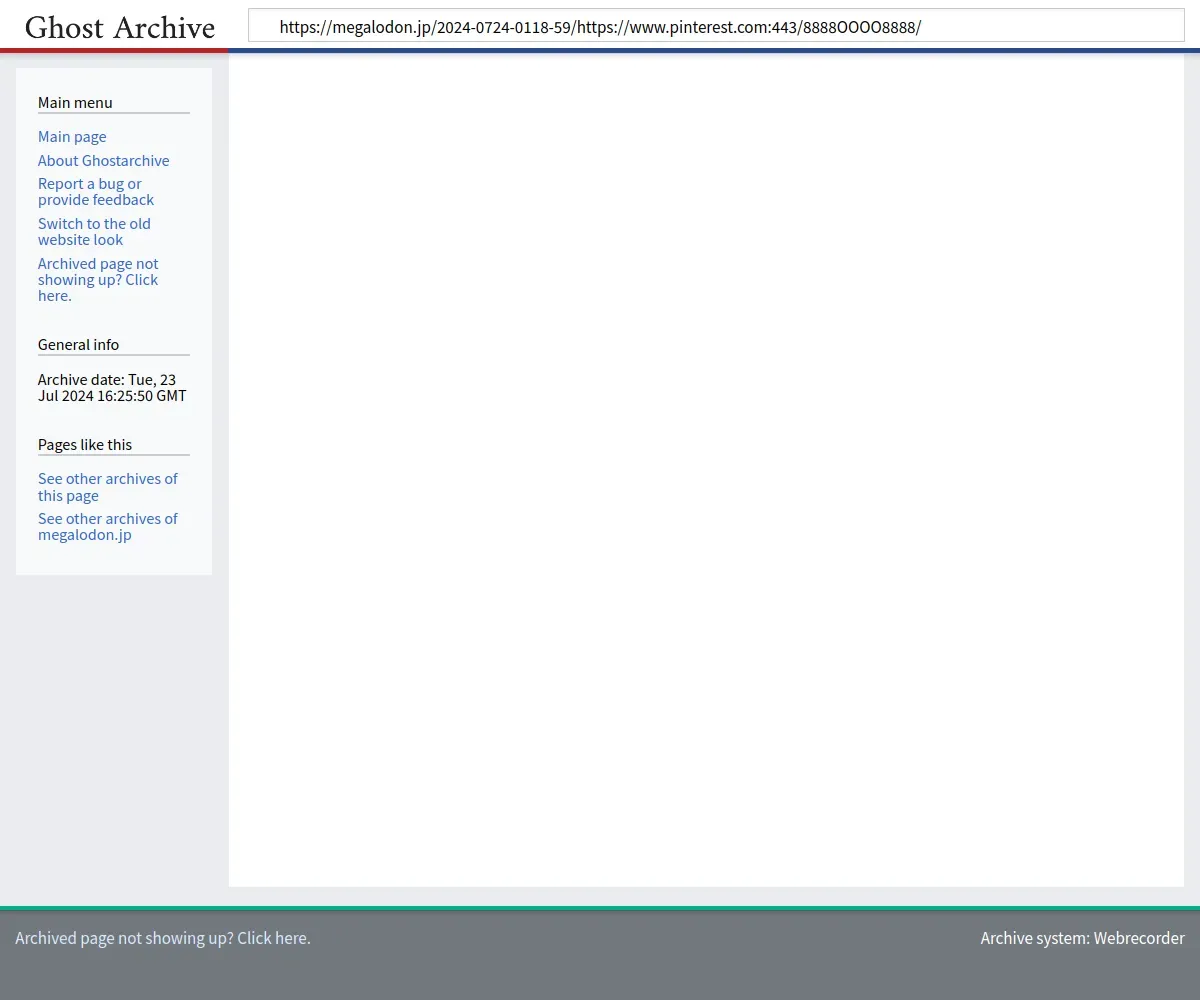Click the General info heading

(x=78, y=345)
